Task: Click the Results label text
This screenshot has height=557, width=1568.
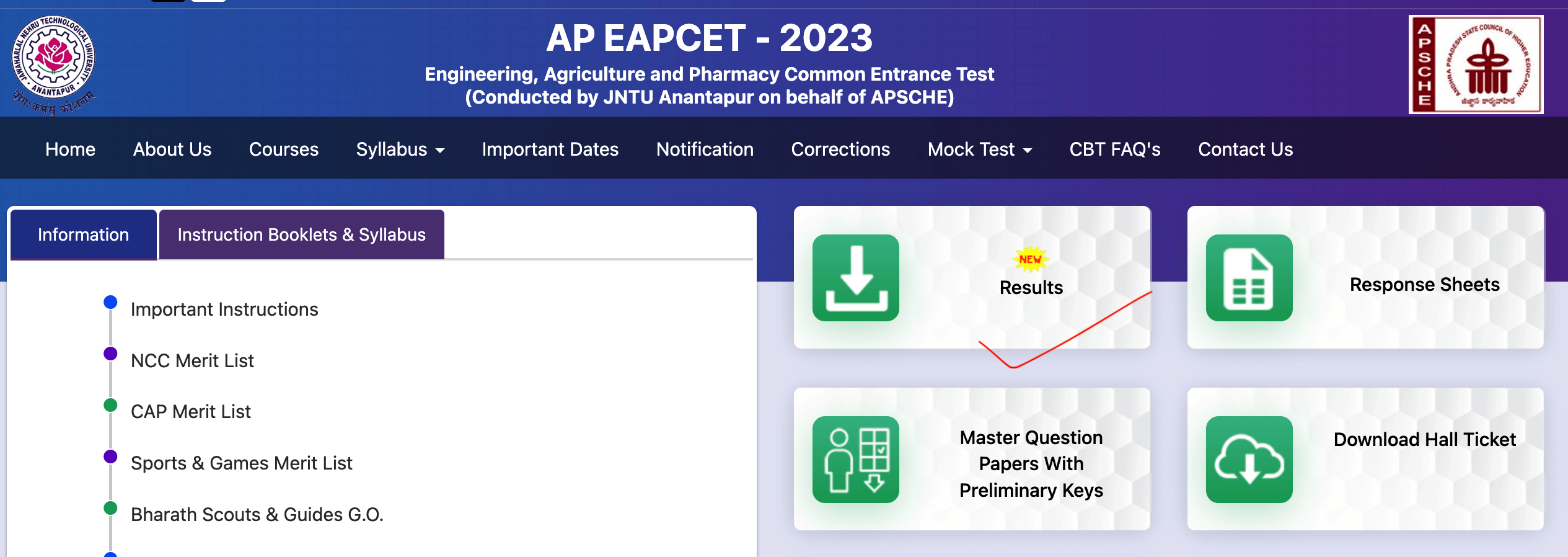Action: click(x=1031, y=287)
